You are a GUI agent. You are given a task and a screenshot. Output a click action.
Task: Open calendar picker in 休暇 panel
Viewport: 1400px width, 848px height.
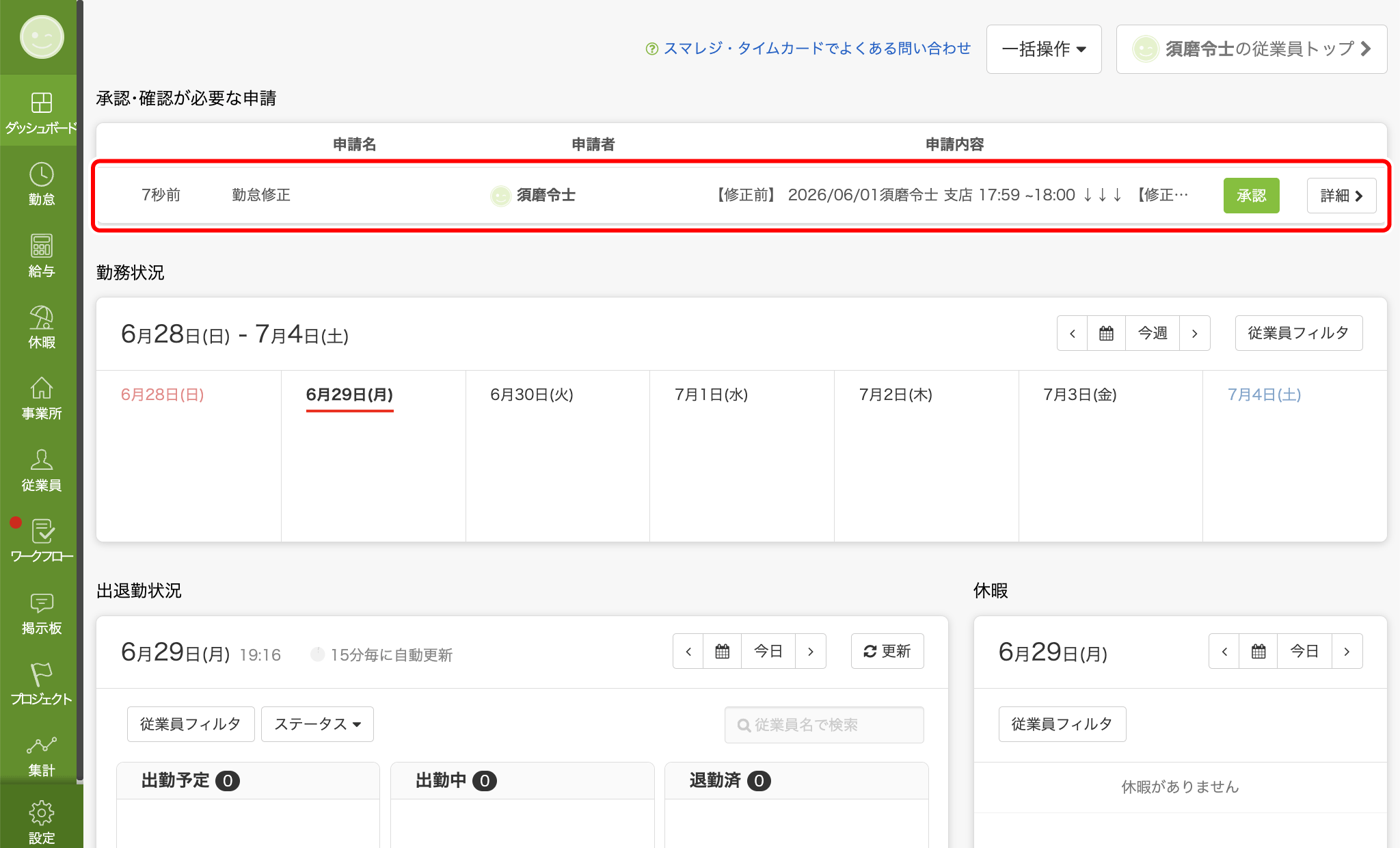[1258, 651]
